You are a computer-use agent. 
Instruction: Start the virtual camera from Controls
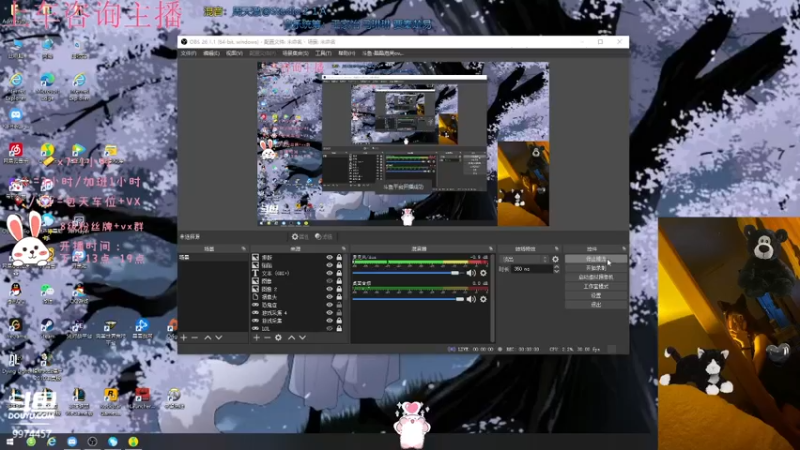pyautogui.click(x=596, y=278)
